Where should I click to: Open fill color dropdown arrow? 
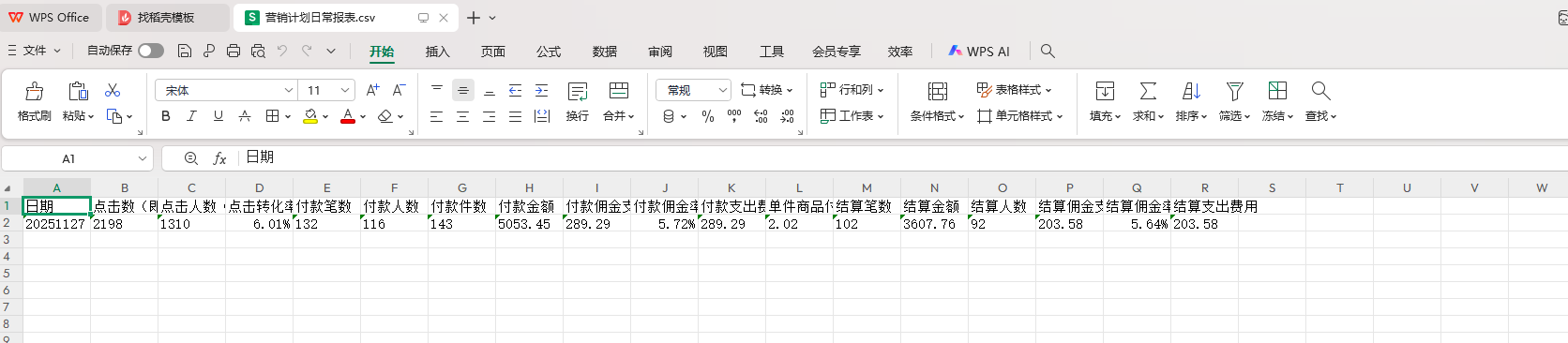point(325,116)
